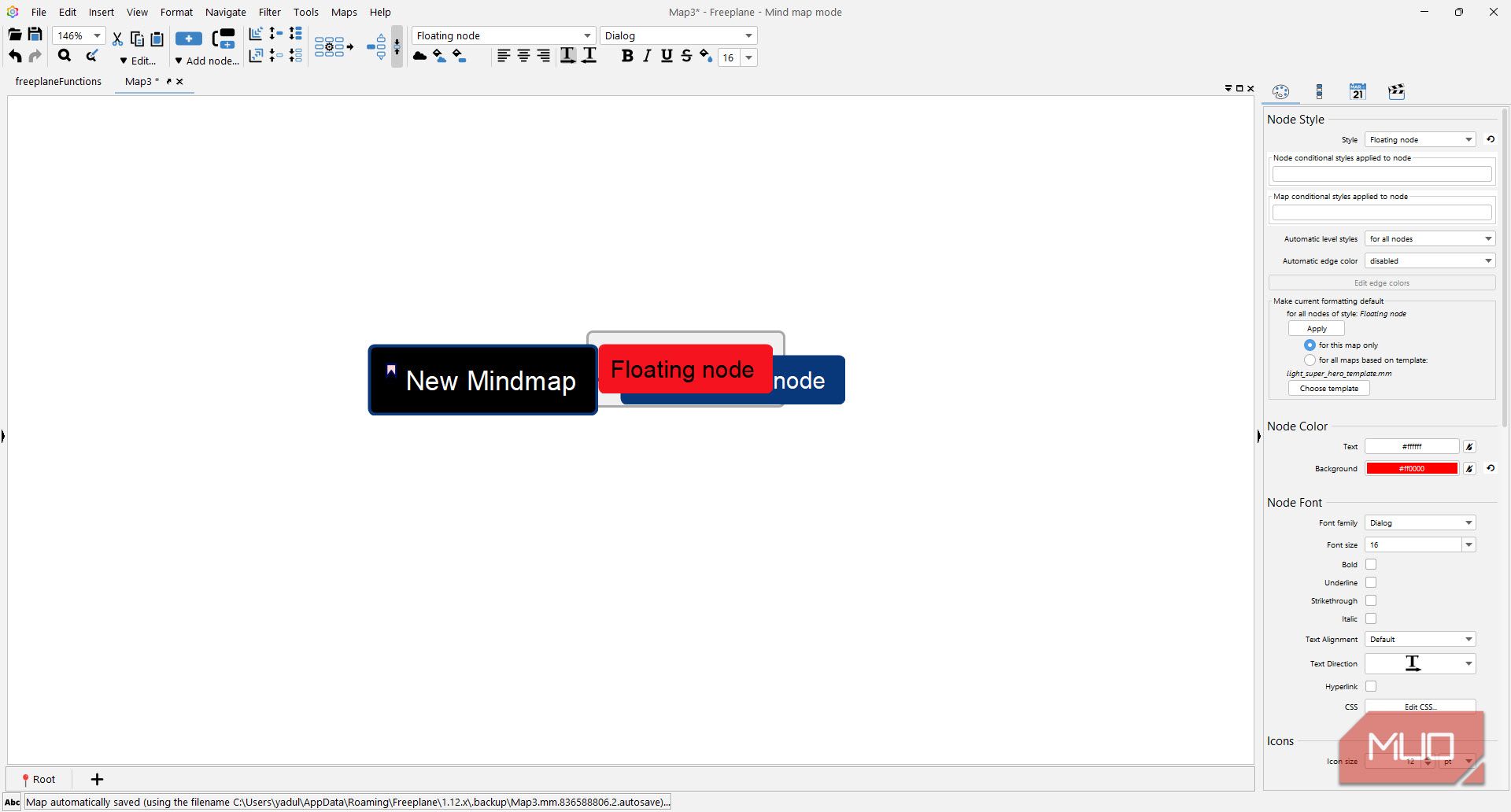This screenshot has width=1511, height=812.
Task: Add a summary node using the bracket icon
Action: (x=224, y=39)
